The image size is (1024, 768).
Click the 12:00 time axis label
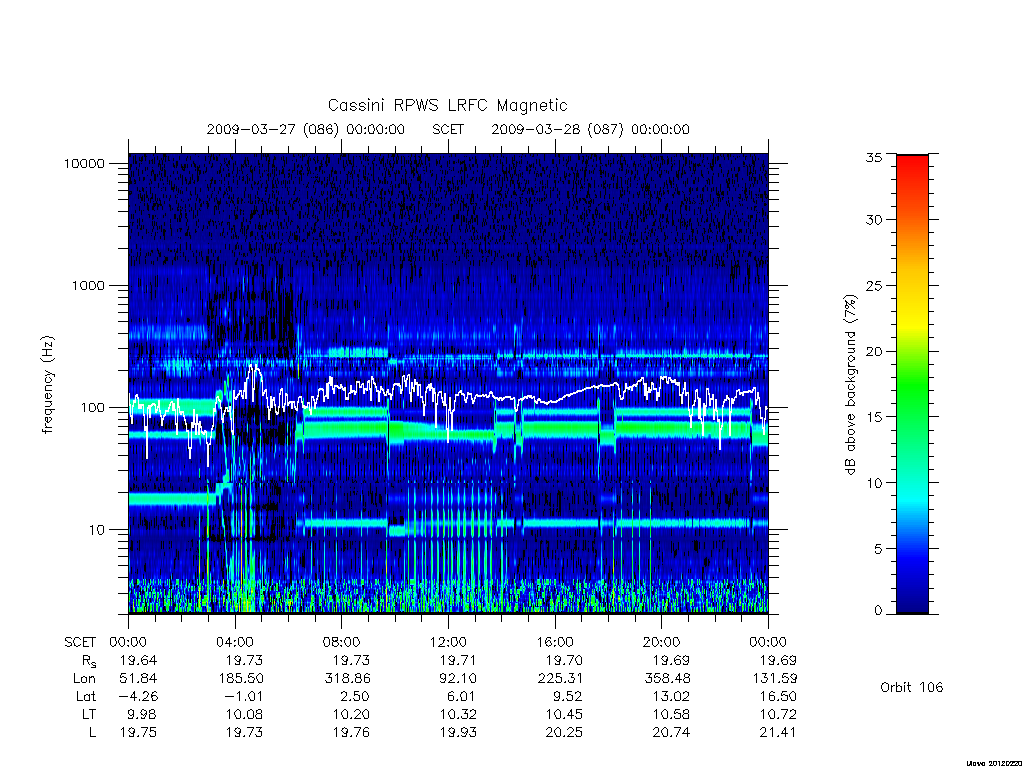click(x=448, y=642)
